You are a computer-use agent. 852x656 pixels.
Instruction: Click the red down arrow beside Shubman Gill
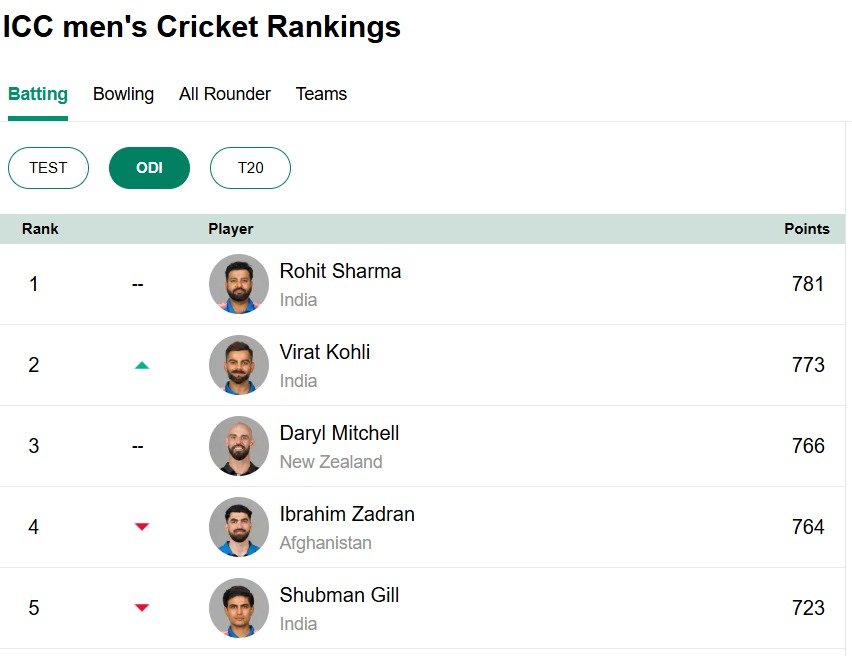141,607
